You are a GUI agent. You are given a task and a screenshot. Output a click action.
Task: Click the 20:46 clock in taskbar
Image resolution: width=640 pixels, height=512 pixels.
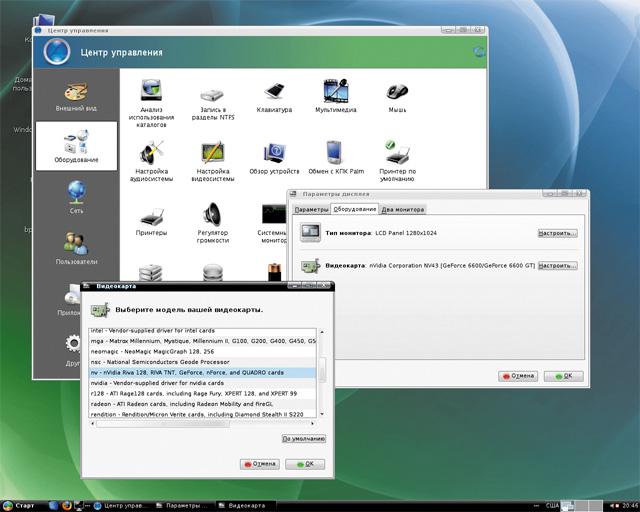click(x=630, y=506)
